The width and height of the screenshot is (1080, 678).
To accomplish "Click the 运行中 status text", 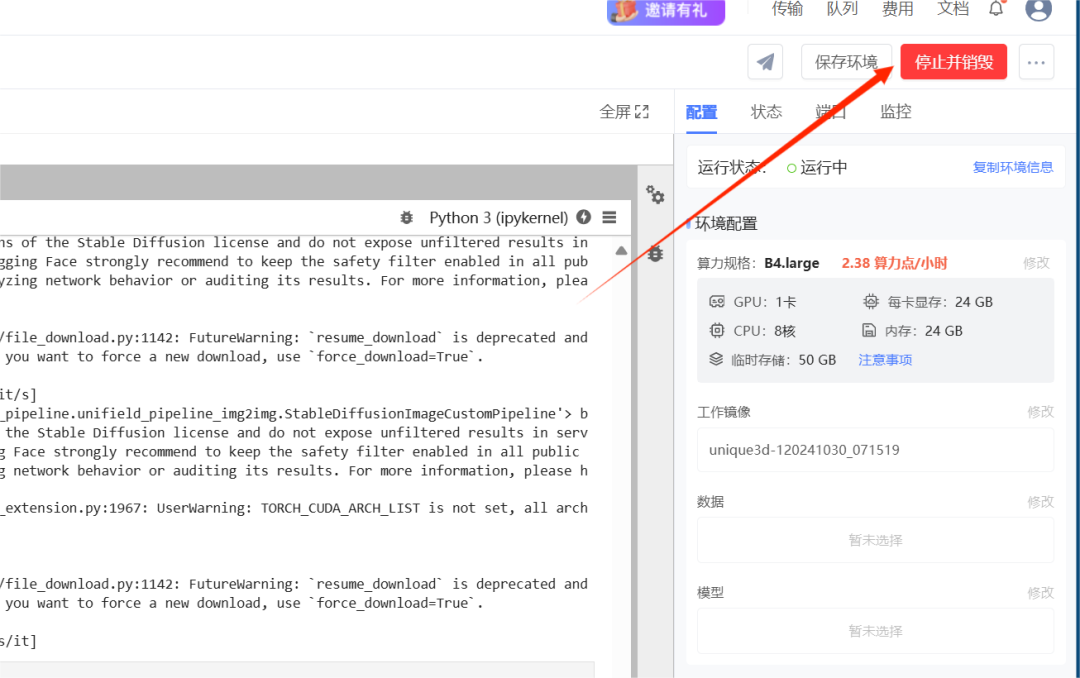I will point(824,167).
